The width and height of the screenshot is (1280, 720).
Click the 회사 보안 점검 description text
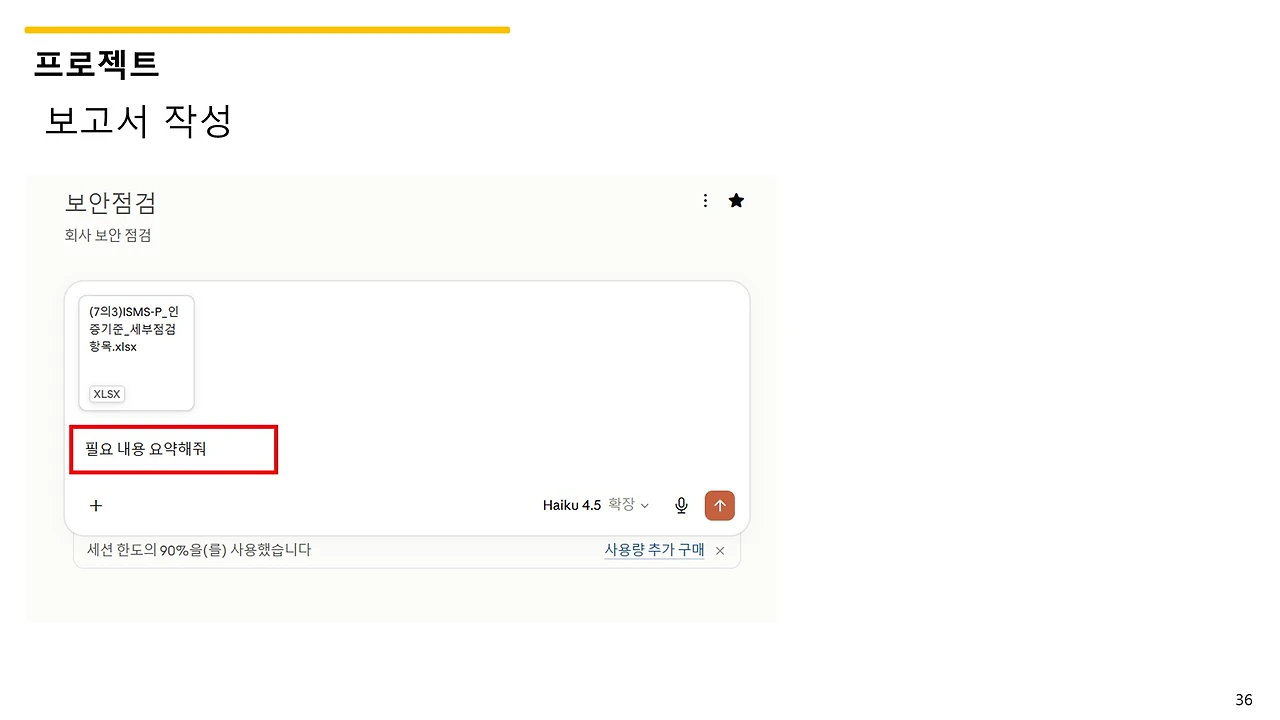(x=108, y=236)
